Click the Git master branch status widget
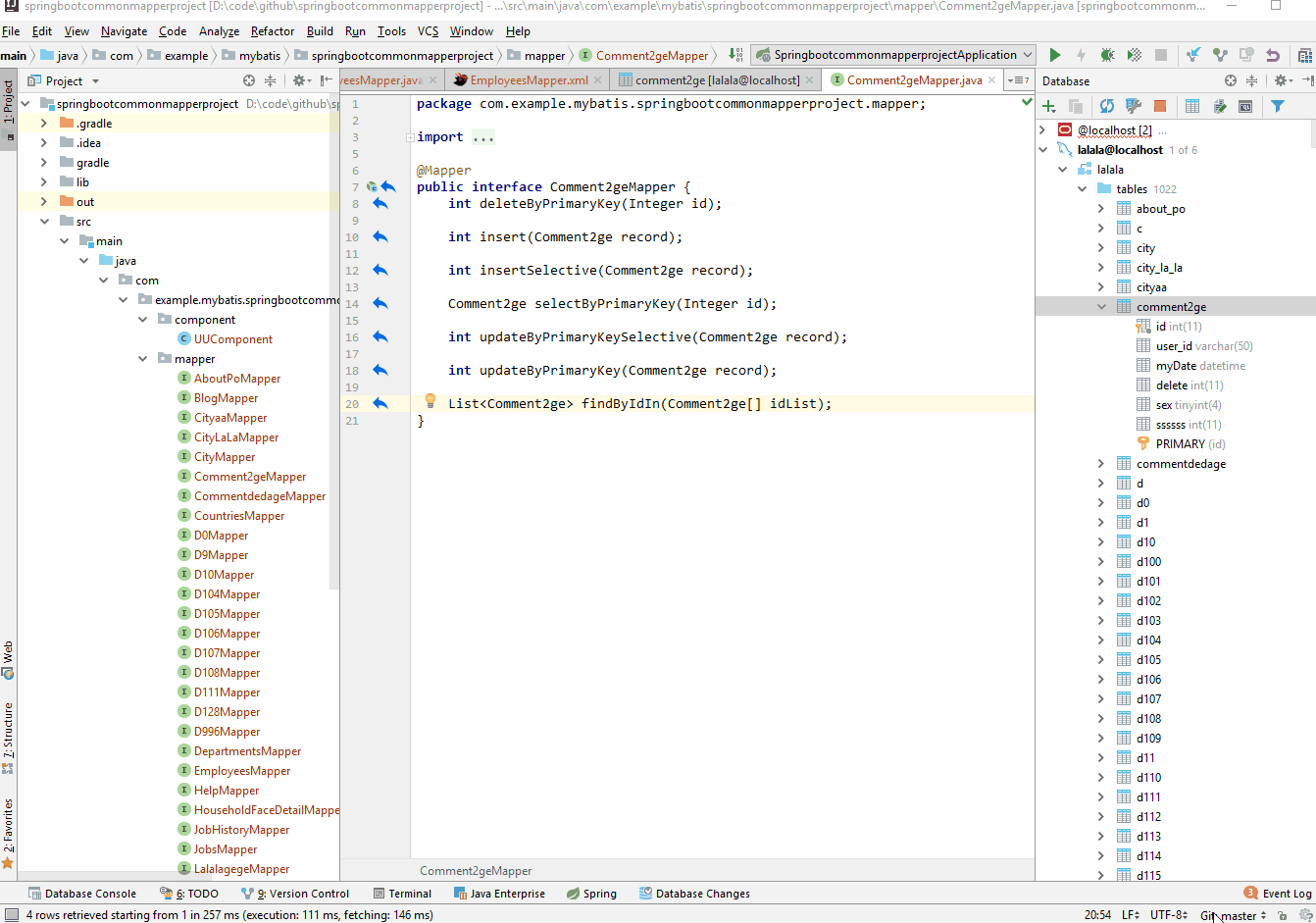 1233,915
